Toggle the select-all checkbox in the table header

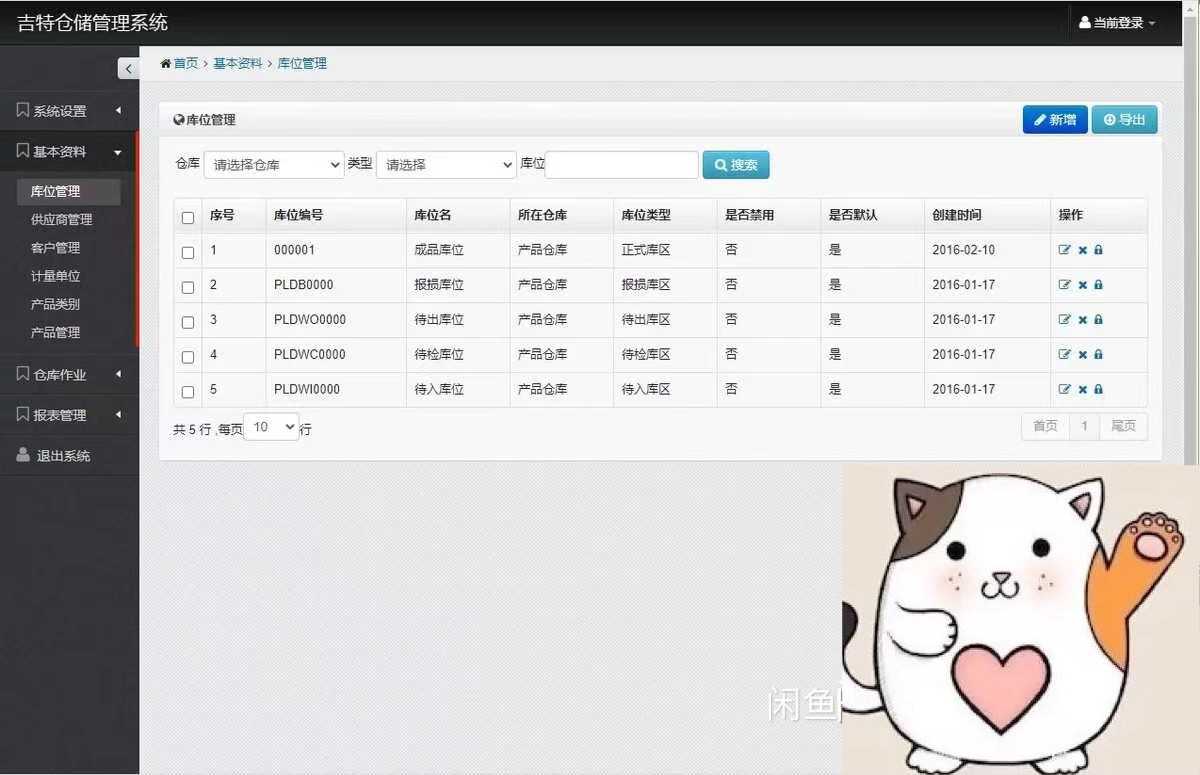tap(188, 217)
